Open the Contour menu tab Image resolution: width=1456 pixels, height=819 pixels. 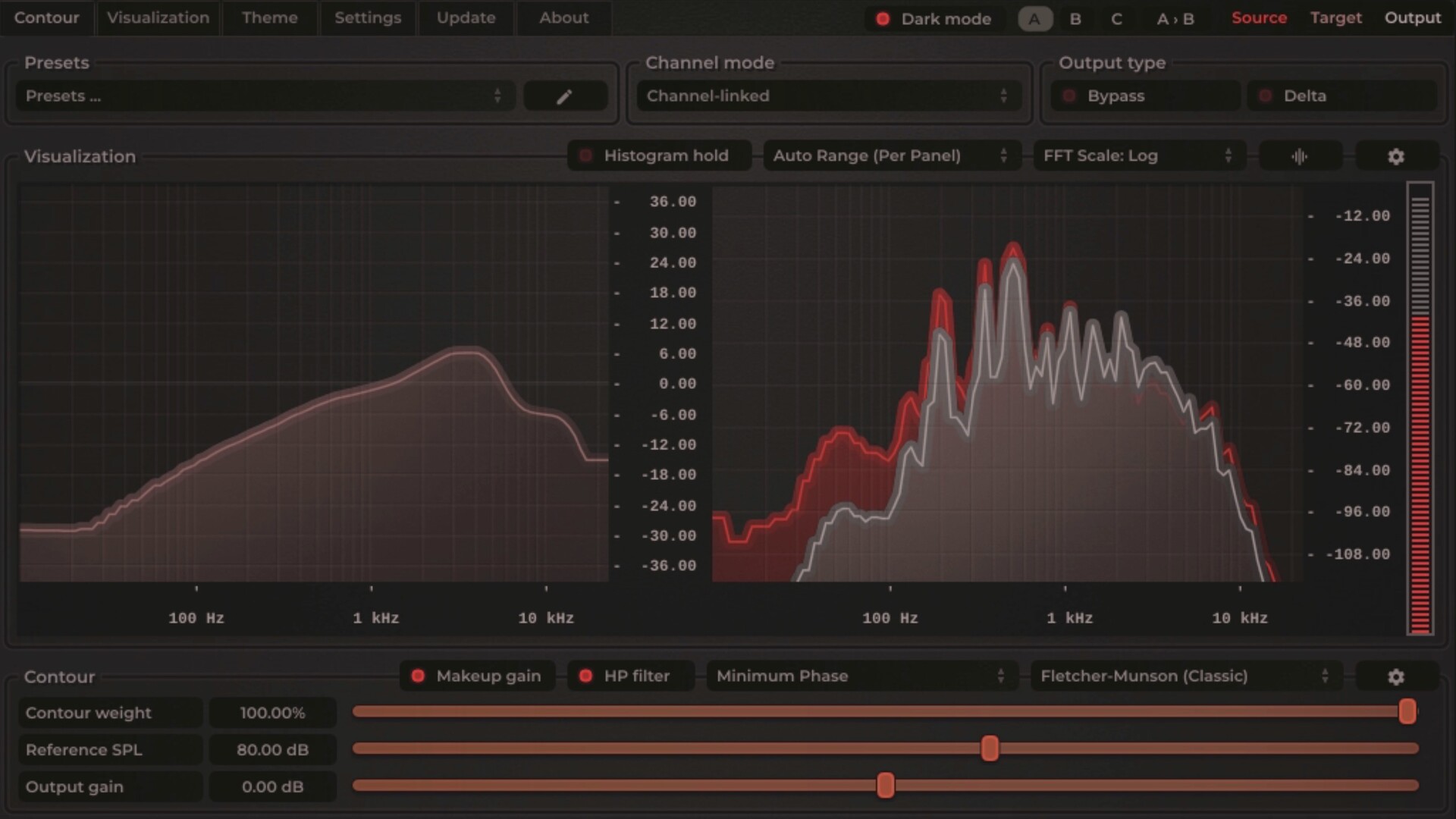tap(47, 18)
